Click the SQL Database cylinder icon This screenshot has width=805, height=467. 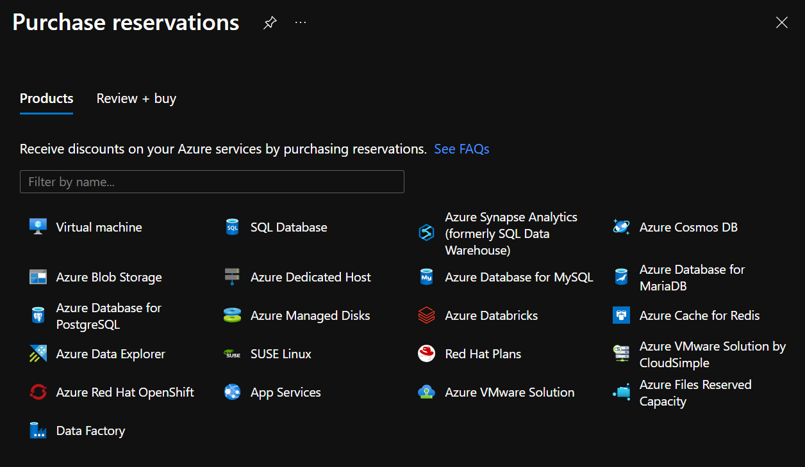[232, 227]
